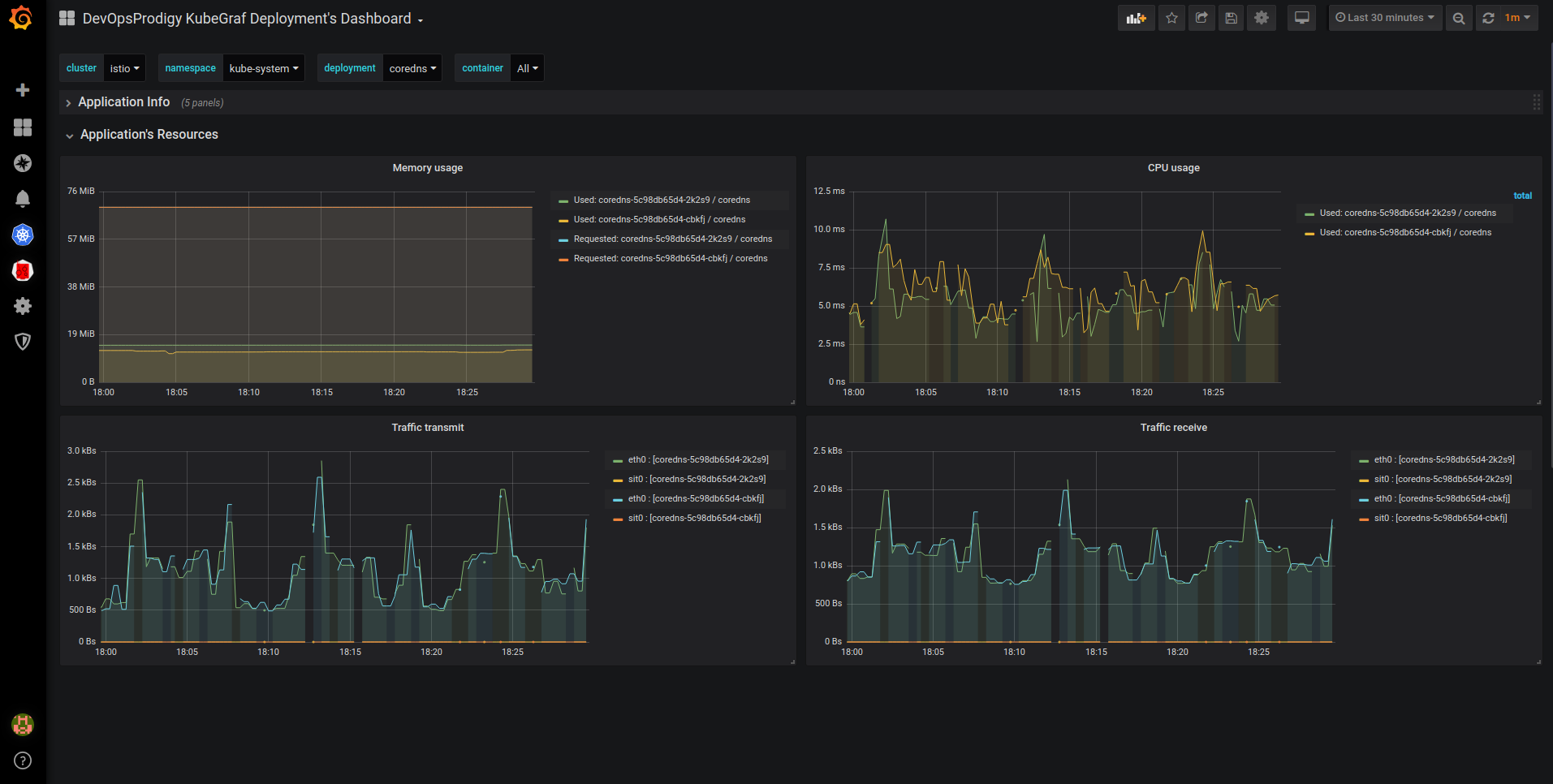Click color swatch of Traffic receive eth0 2k2s9
This screenshot has width=1553, height=784.
coord(1364,461)
